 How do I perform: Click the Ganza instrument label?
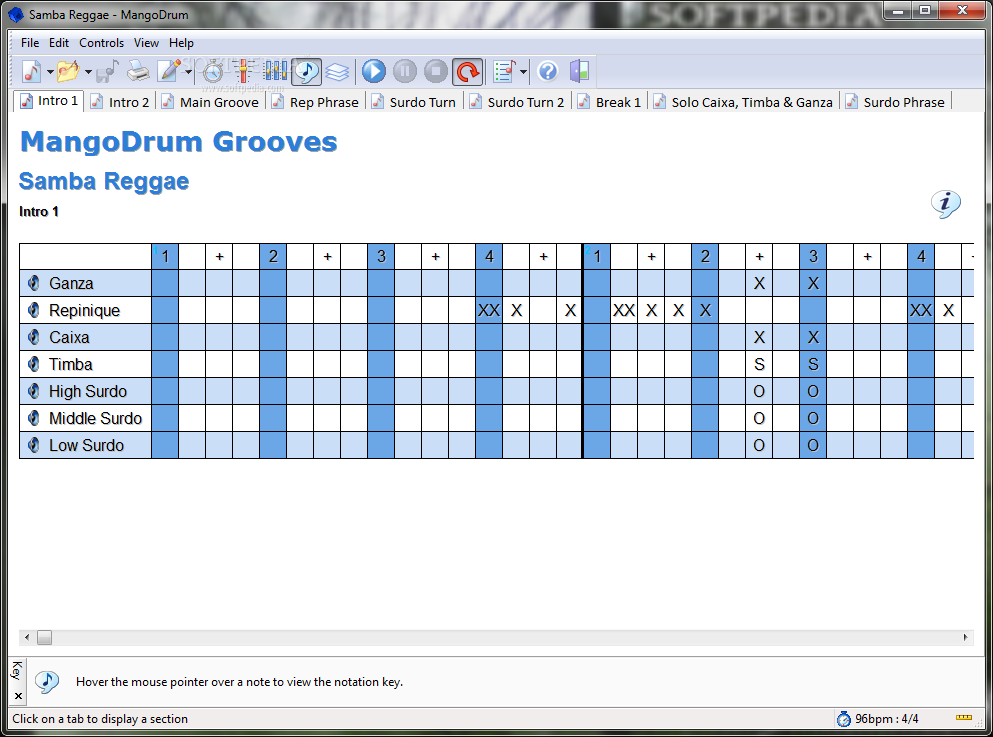pyautogui.click(x=71, y=283)
